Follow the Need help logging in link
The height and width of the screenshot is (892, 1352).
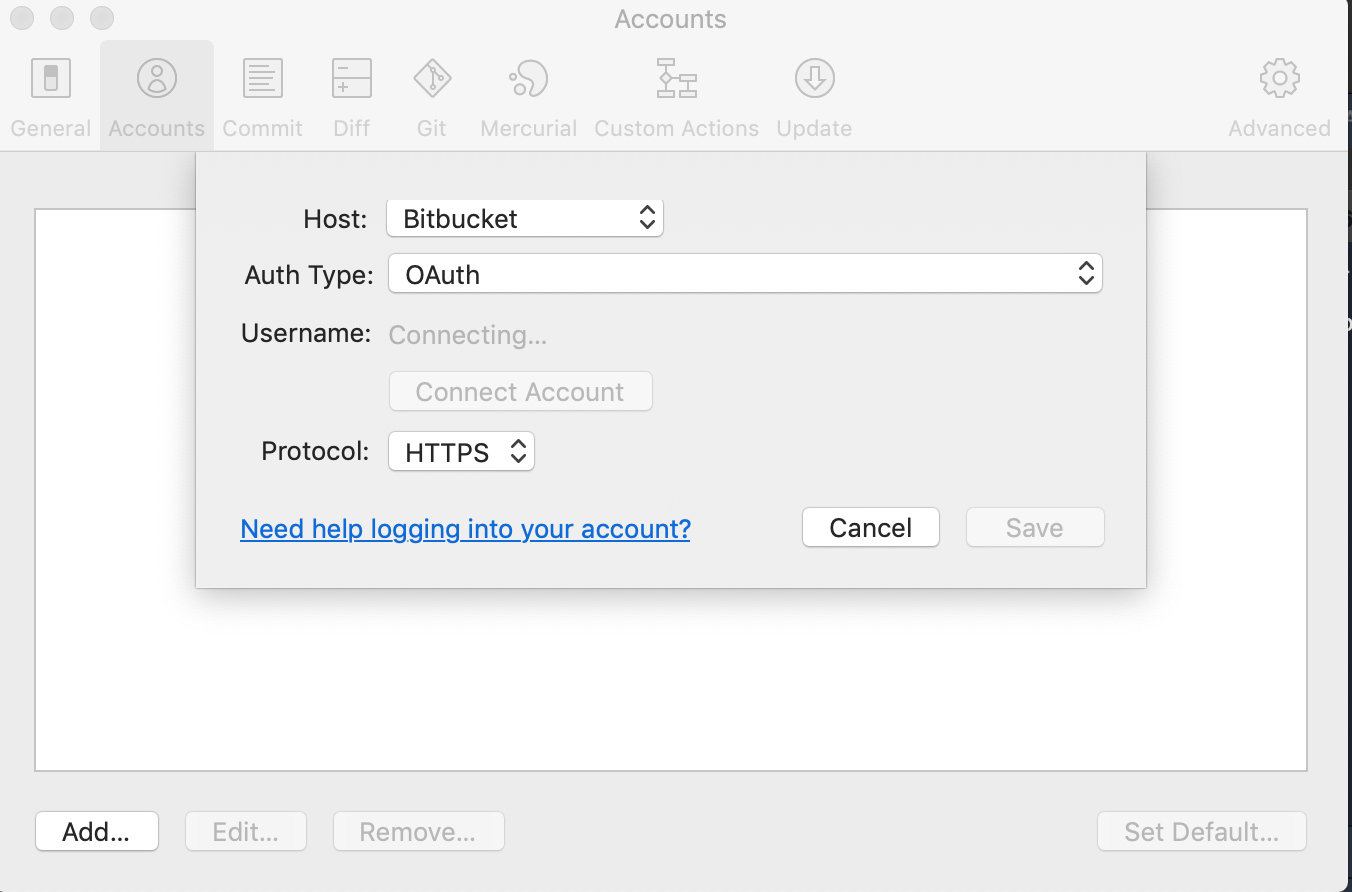click(x=466, y=529)
